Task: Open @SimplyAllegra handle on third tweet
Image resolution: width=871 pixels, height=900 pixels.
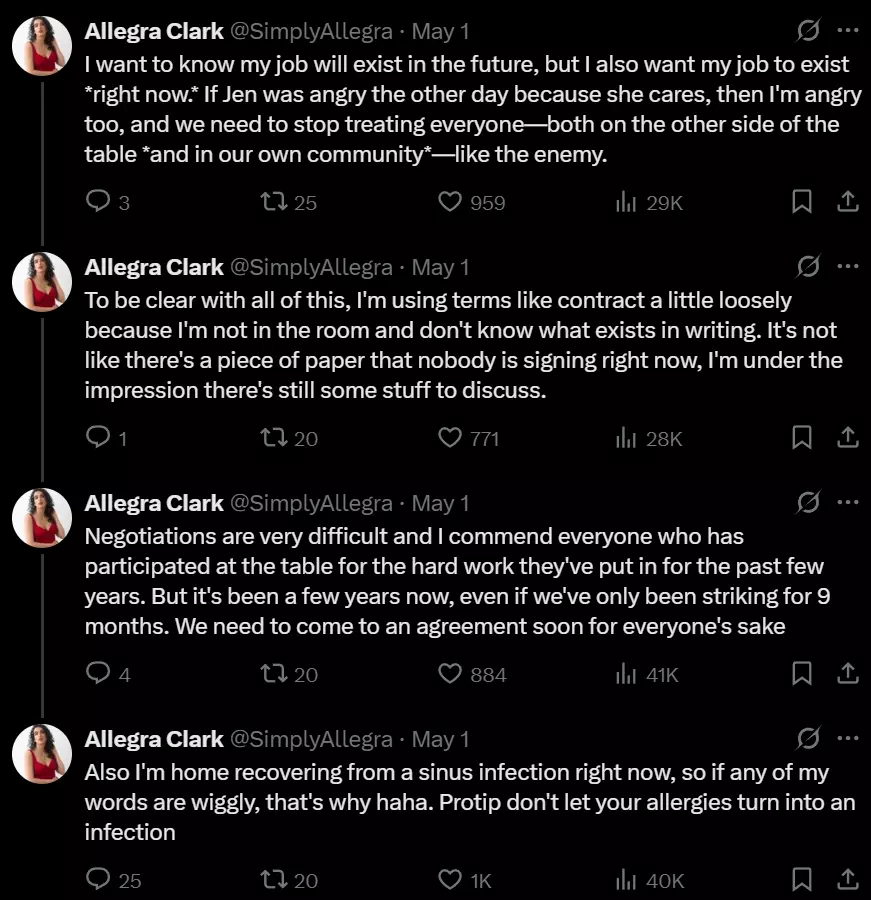Action: click(311, 503)
